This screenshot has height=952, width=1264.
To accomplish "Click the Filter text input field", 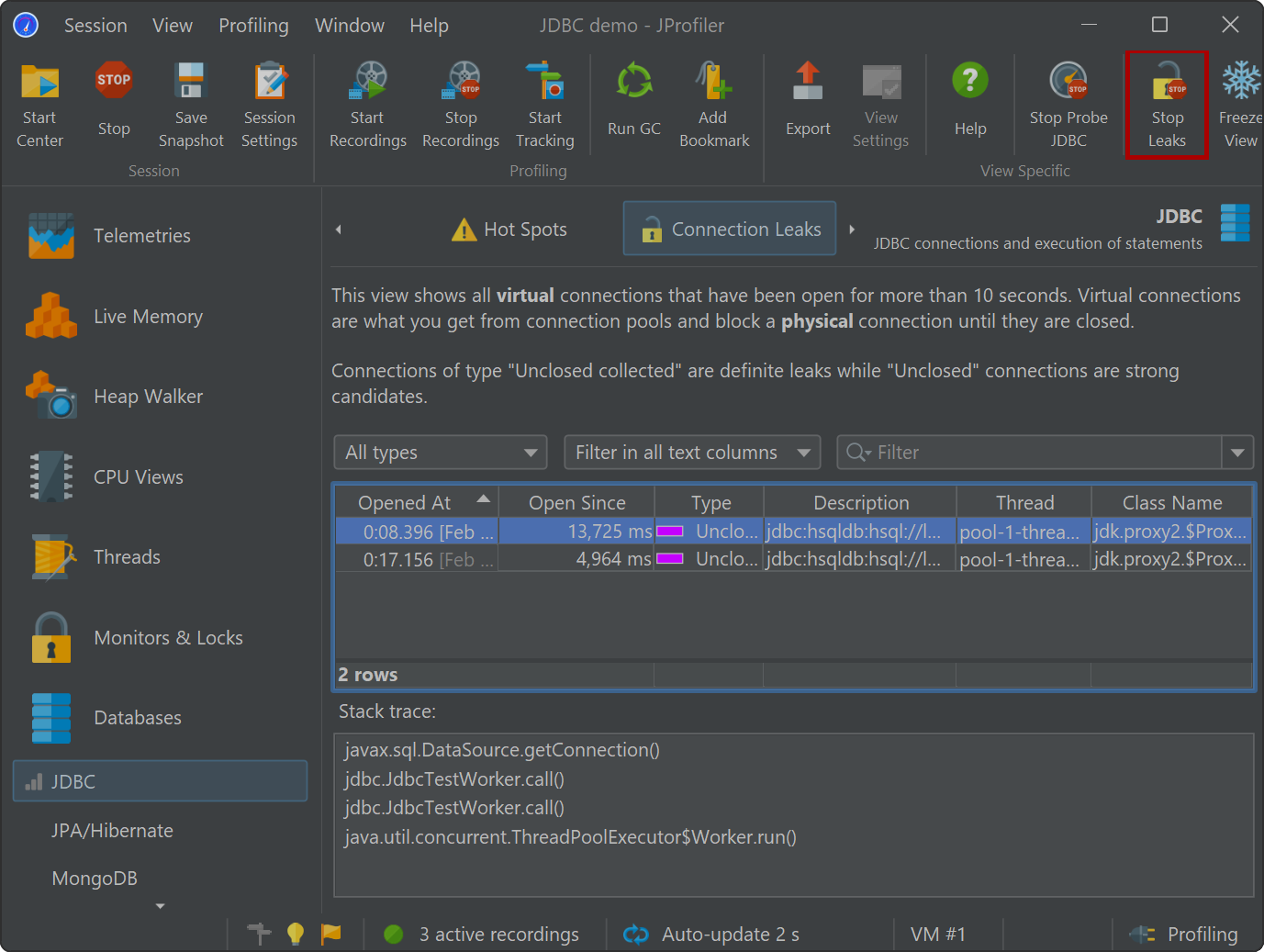I will [x=1030, y=453].
